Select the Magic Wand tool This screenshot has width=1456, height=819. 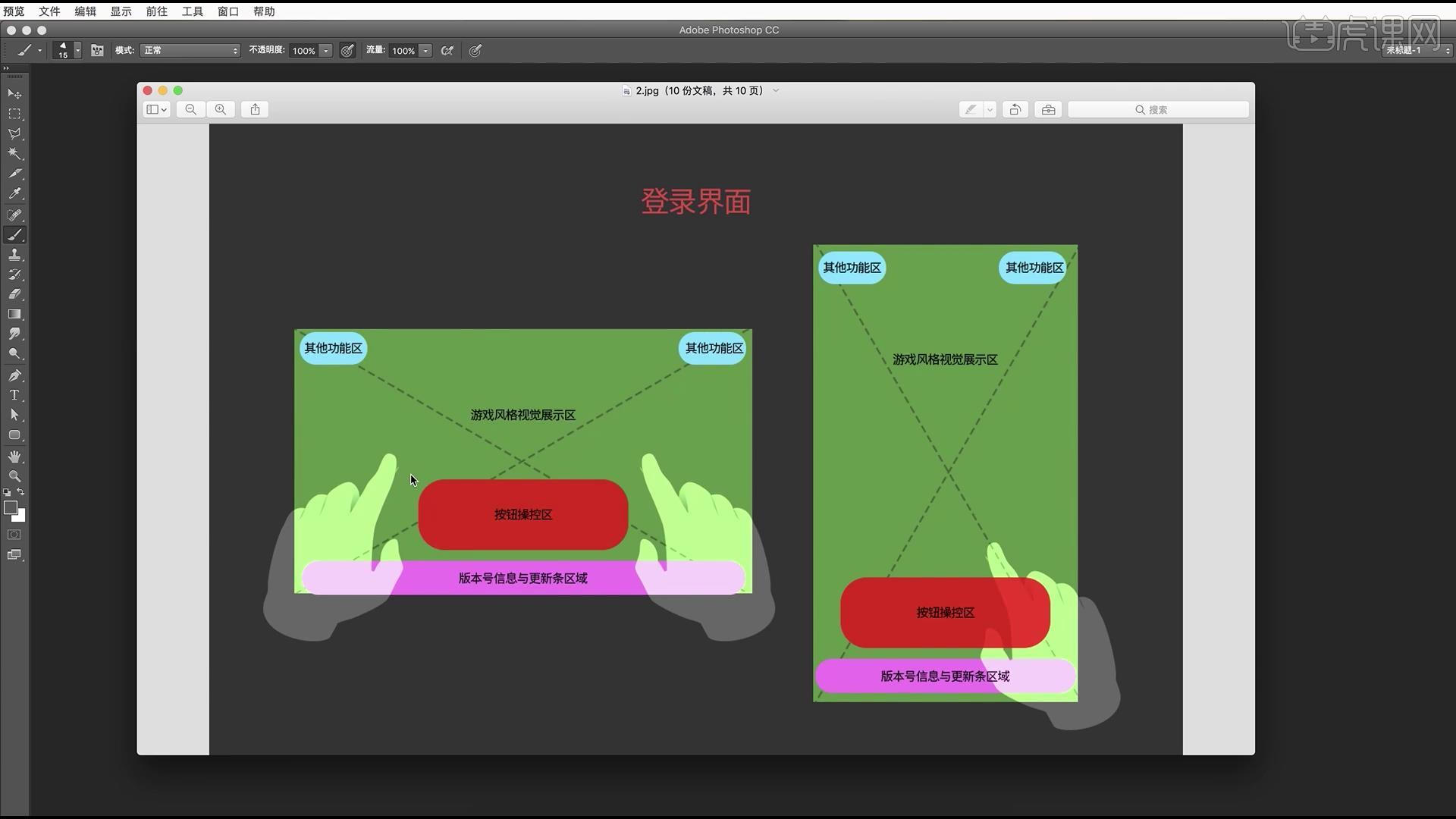(14, 153)
